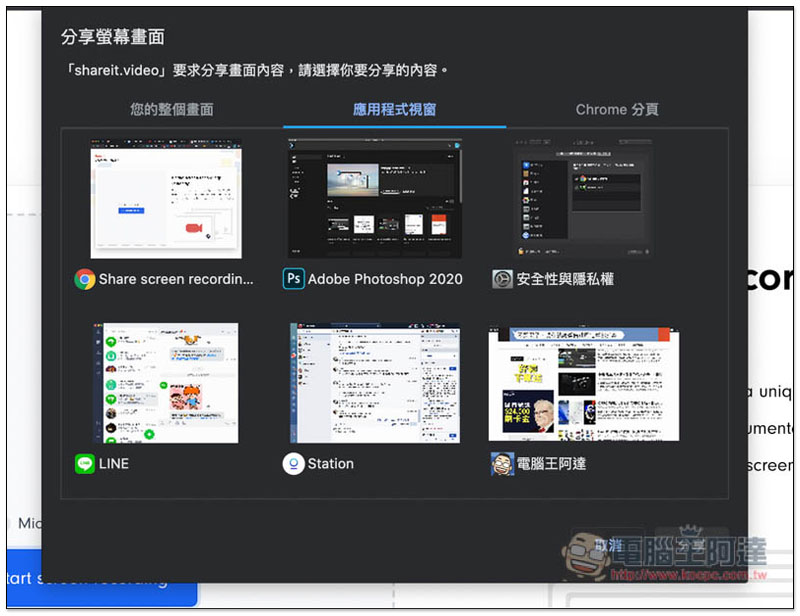Pick the 電腦王阿達 window thumbnail
800x616 pixels.
(584, 384)
